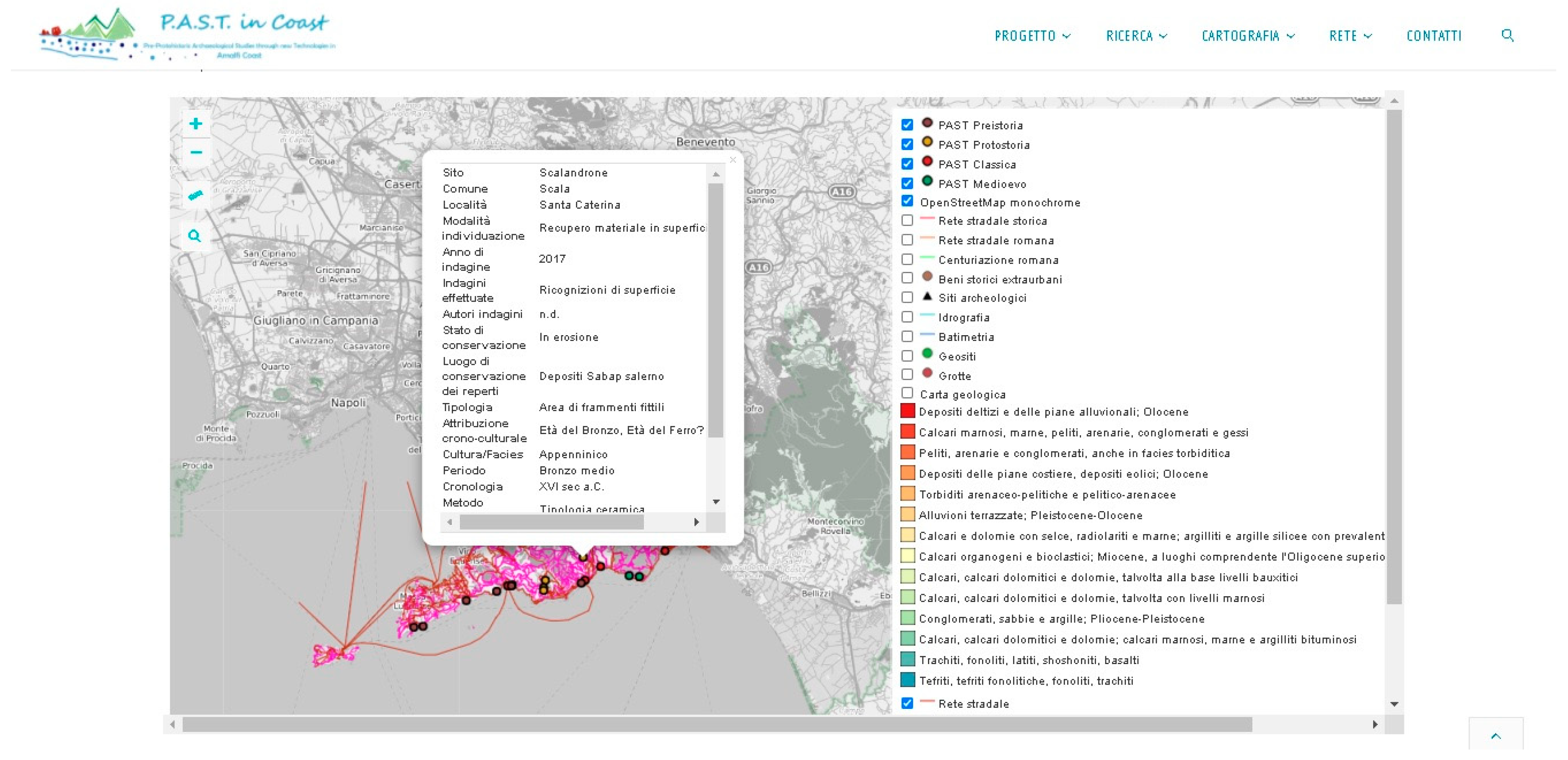This screenshot has width=1568, height=760.
Task: Click the map zoom out minus button
Action: (195, 153)
